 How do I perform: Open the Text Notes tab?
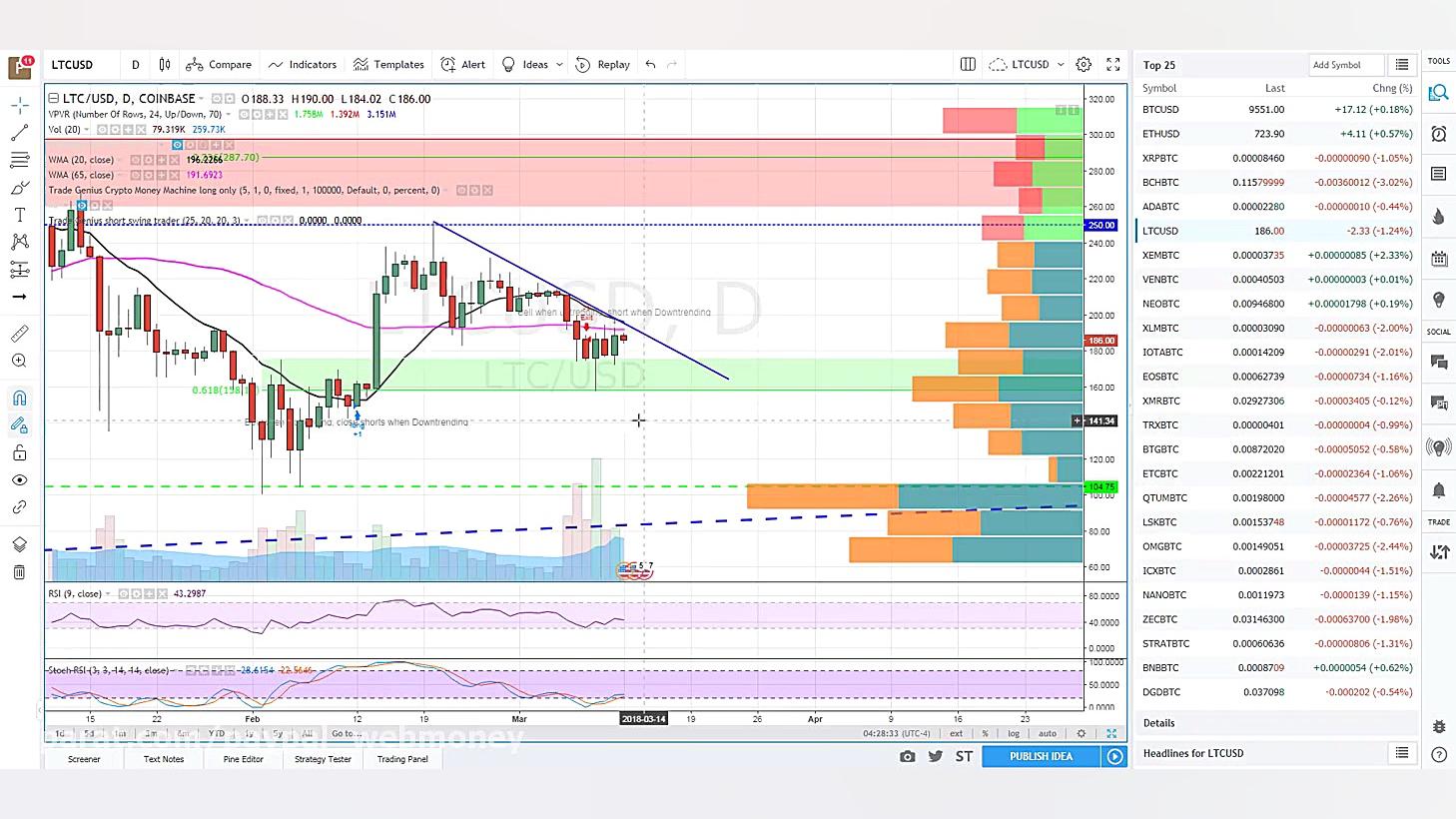[164, 759]
